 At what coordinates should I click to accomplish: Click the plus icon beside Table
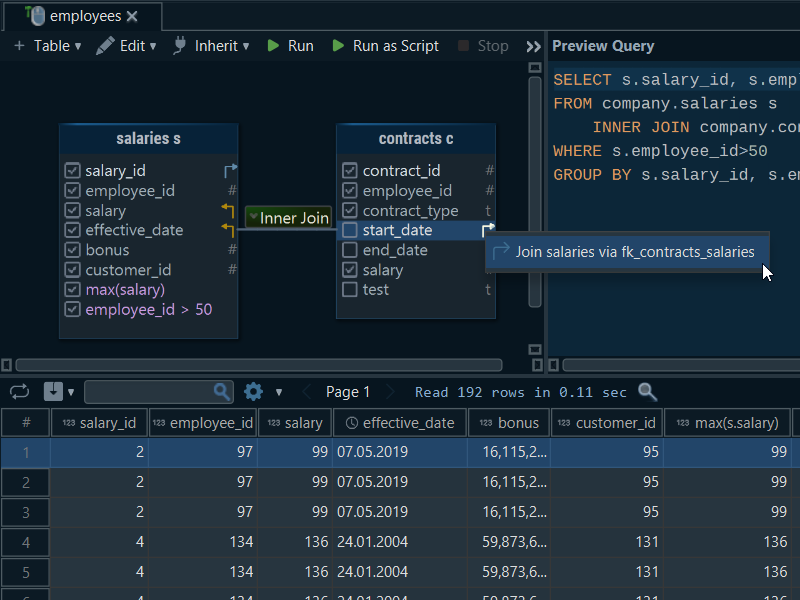(x=19, y=46)
